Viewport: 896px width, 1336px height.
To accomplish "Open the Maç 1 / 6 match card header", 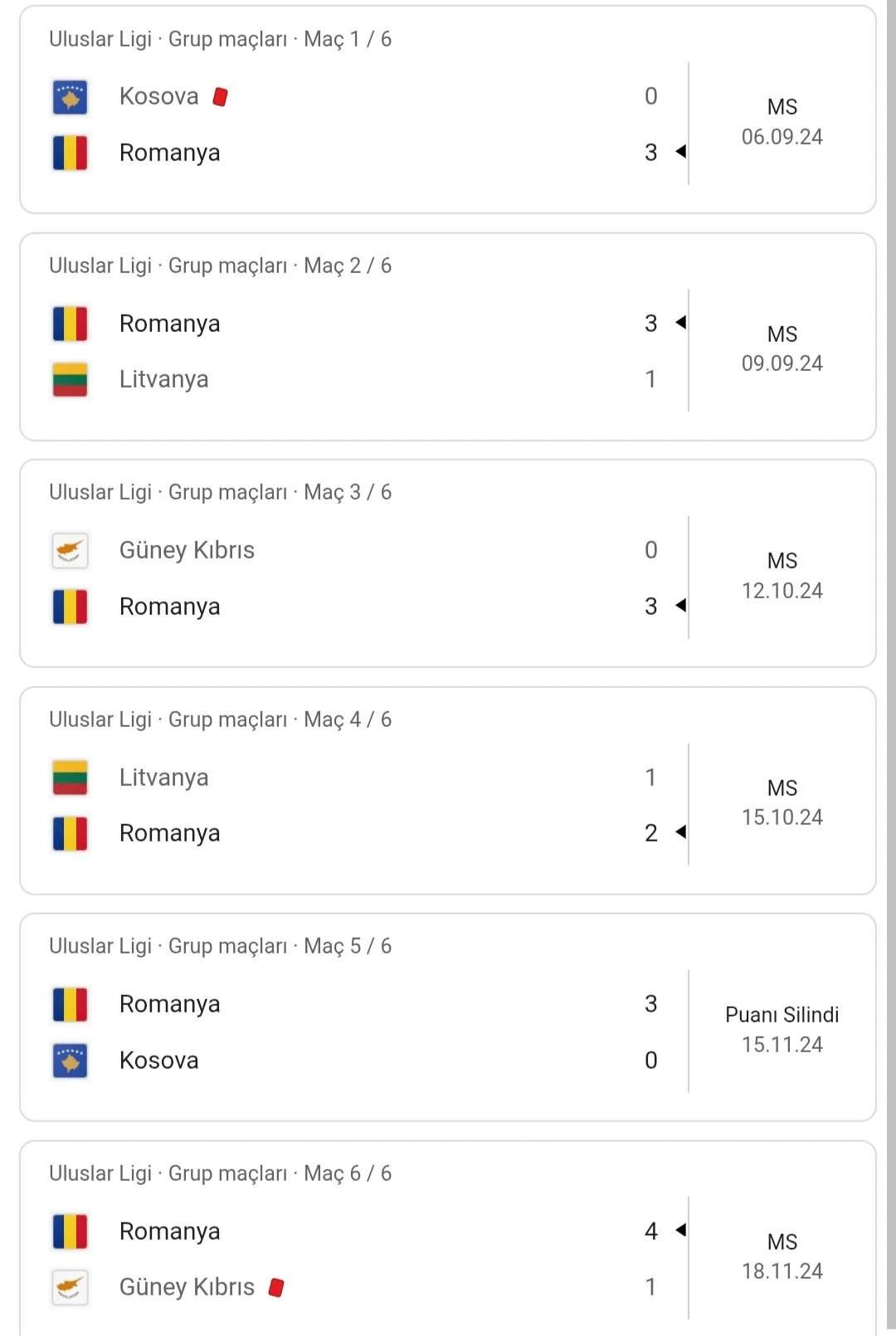I will tap(220, 39).
